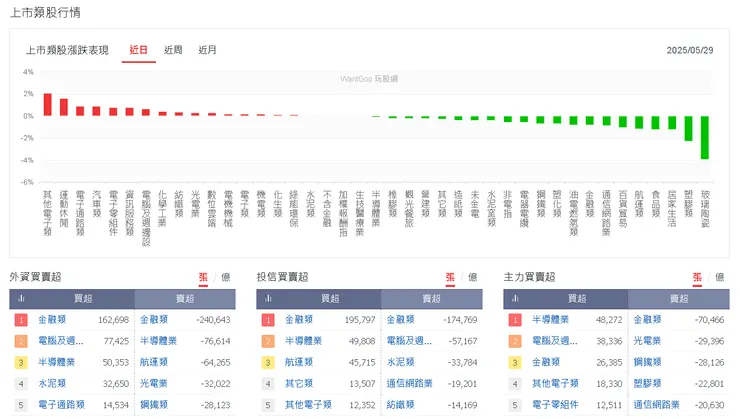This screenshot has height=419, width=740.
Task: Open 水泥類 link with -33,784 in 投信賣超
Action: [401, 362]
